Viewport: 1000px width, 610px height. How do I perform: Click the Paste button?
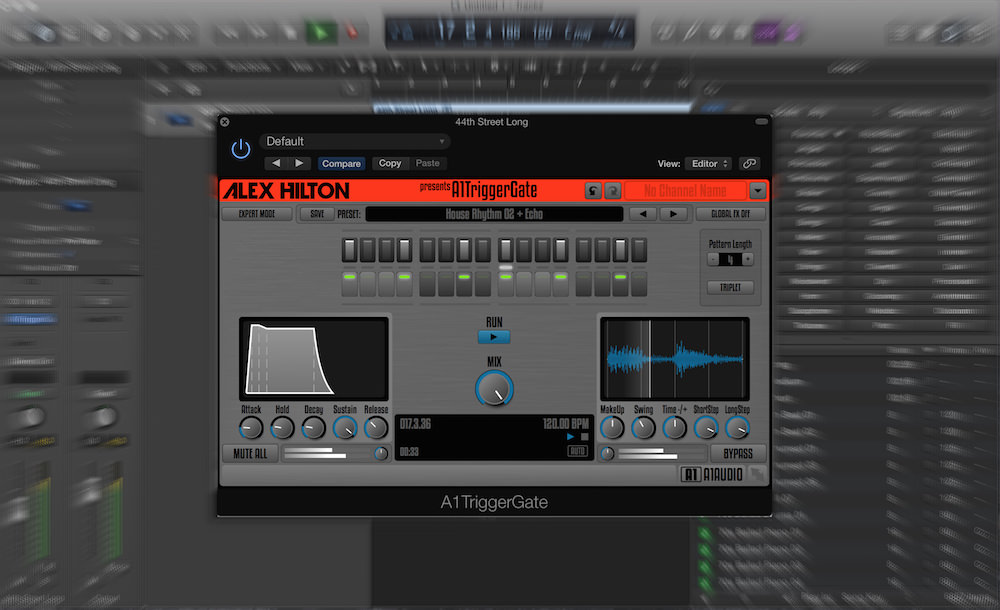coord(427,163)
